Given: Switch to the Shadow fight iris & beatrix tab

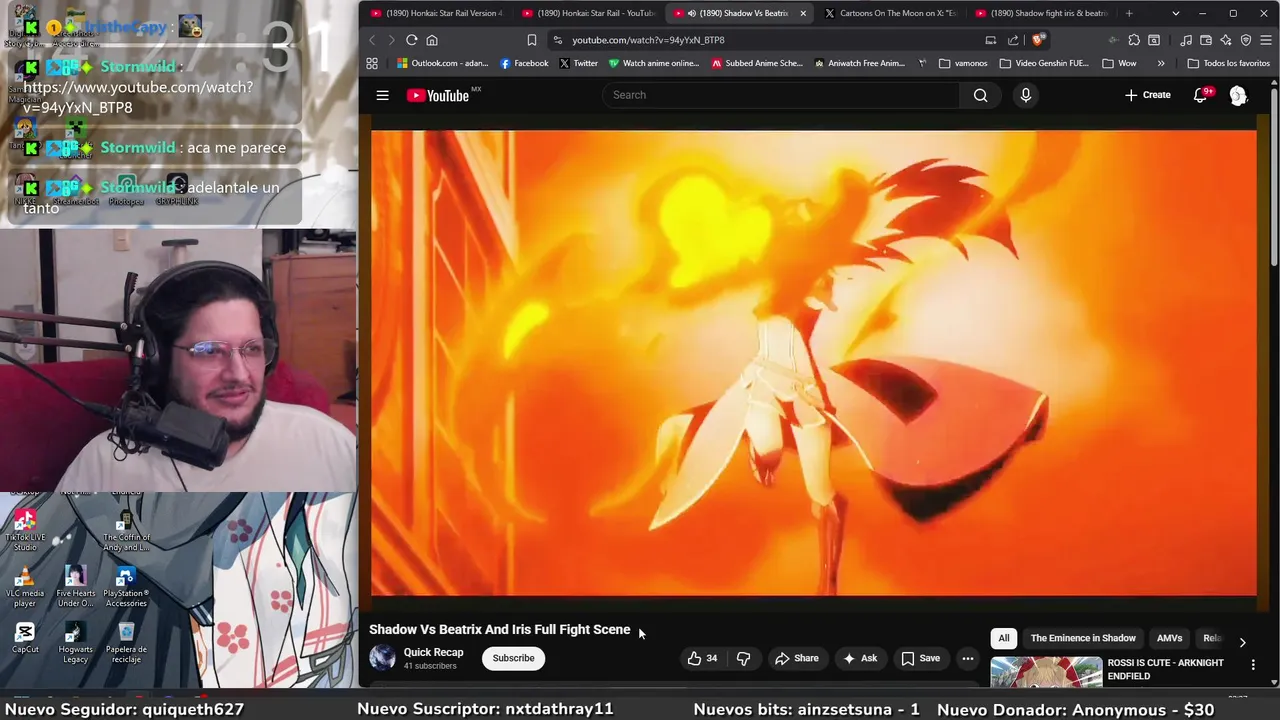Looking at the screenshot, I should [x=1041, y=13].
